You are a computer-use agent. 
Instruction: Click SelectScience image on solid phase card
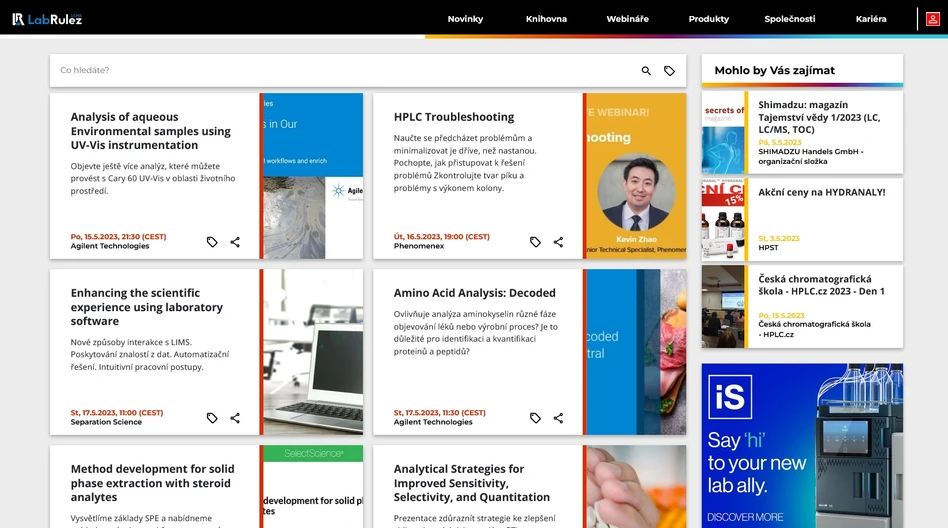[313, 487]
